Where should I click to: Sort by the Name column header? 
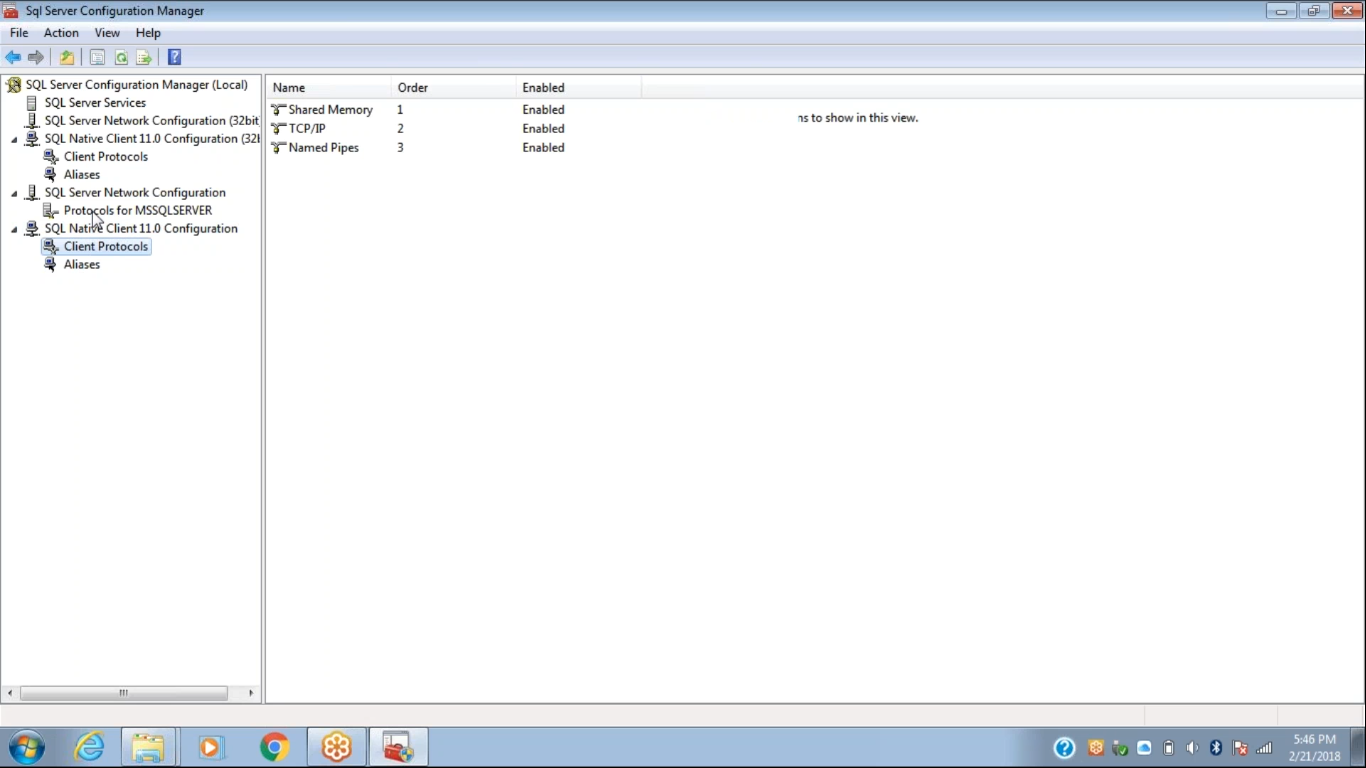329,88
